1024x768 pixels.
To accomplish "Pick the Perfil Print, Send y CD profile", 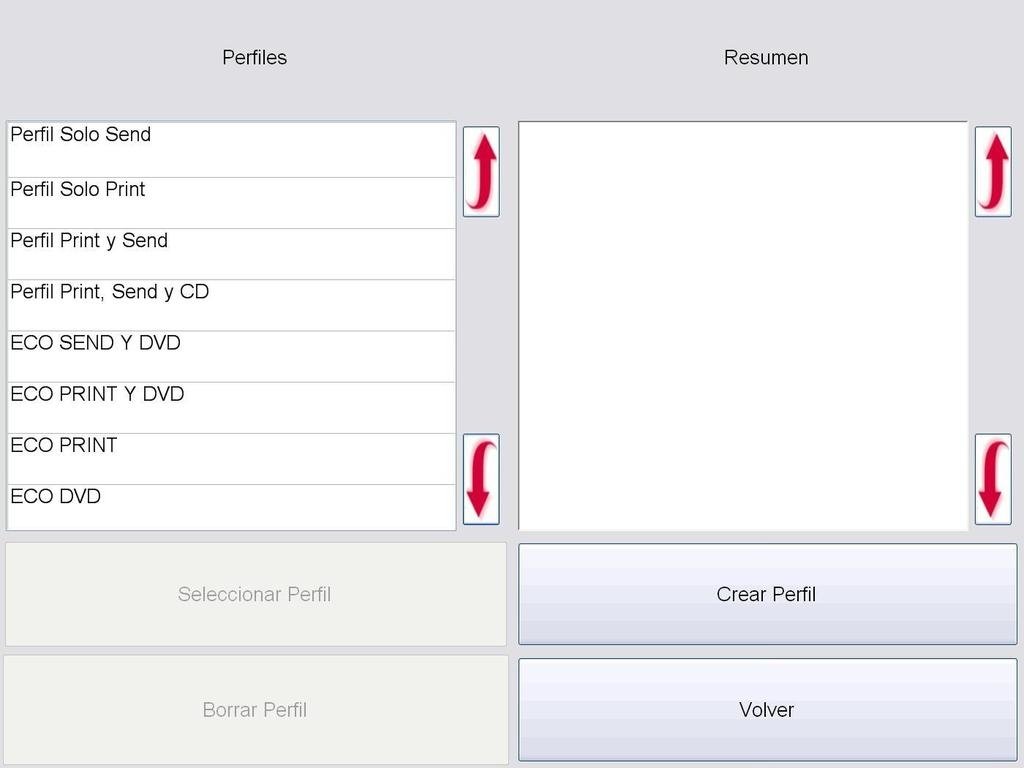I will coord(231,306).
